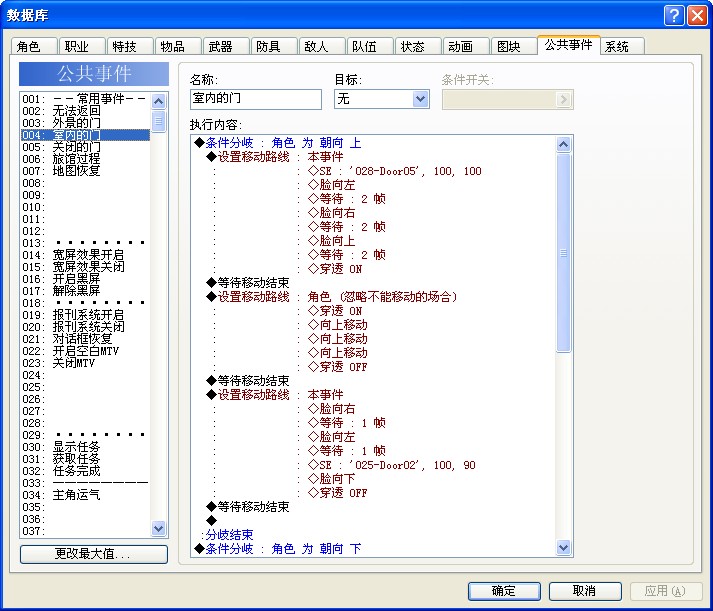Click the help question mark icon
The width and height of the screenshot is (713, 611).
674,15
